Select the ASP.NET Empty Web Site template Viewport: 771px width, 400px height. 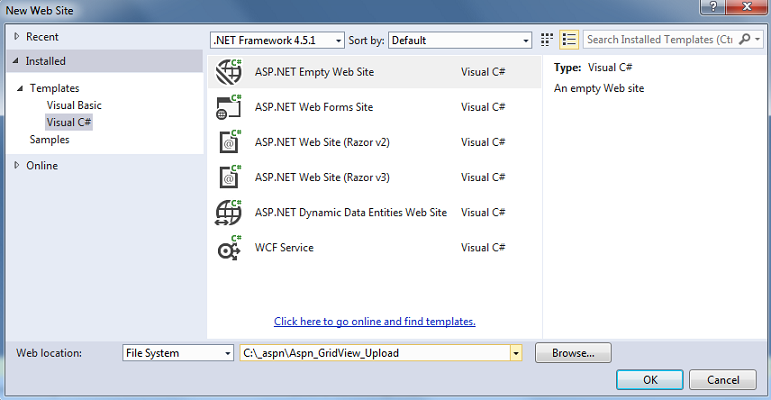coord(374,72)
